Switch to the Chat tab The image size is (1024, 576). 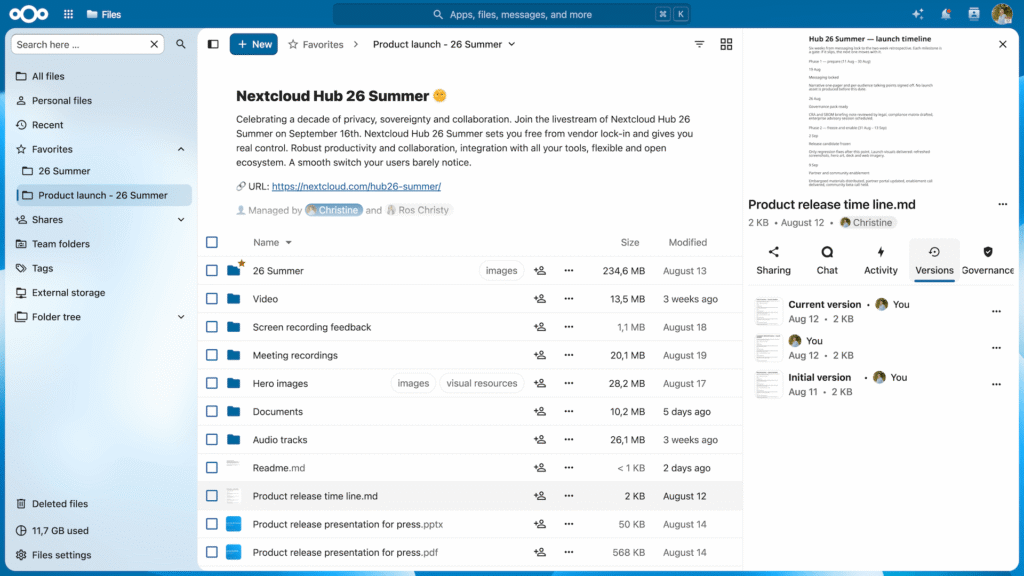click(827, 261)
